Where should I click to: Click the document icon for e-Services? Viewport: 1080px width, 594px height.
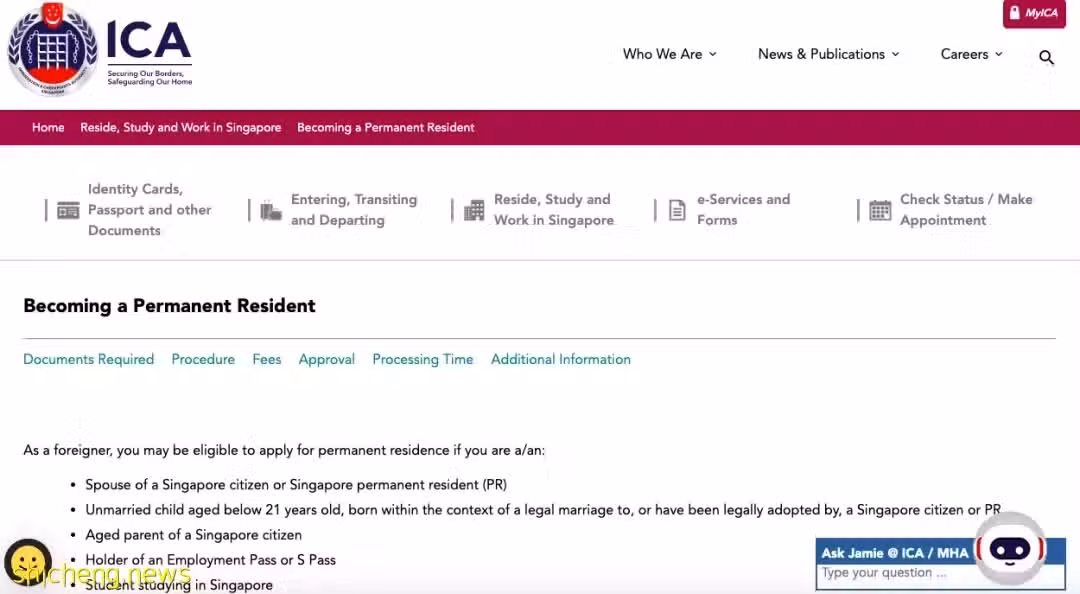pyautogui.click(x=677, y=210)
